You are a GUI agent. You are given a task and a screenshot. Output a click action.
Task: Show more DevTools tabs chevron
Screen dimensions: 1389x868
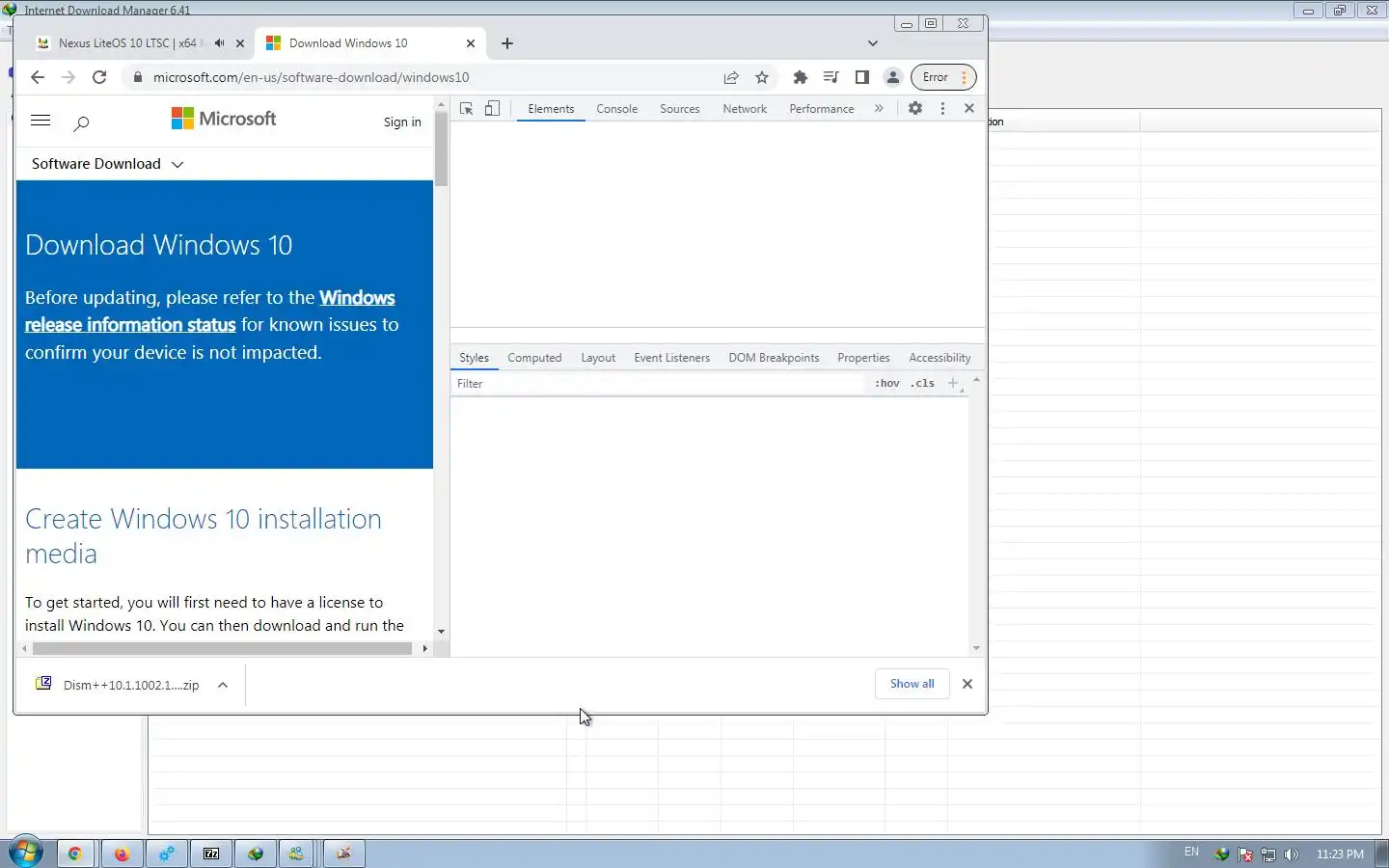coord(879,109)
